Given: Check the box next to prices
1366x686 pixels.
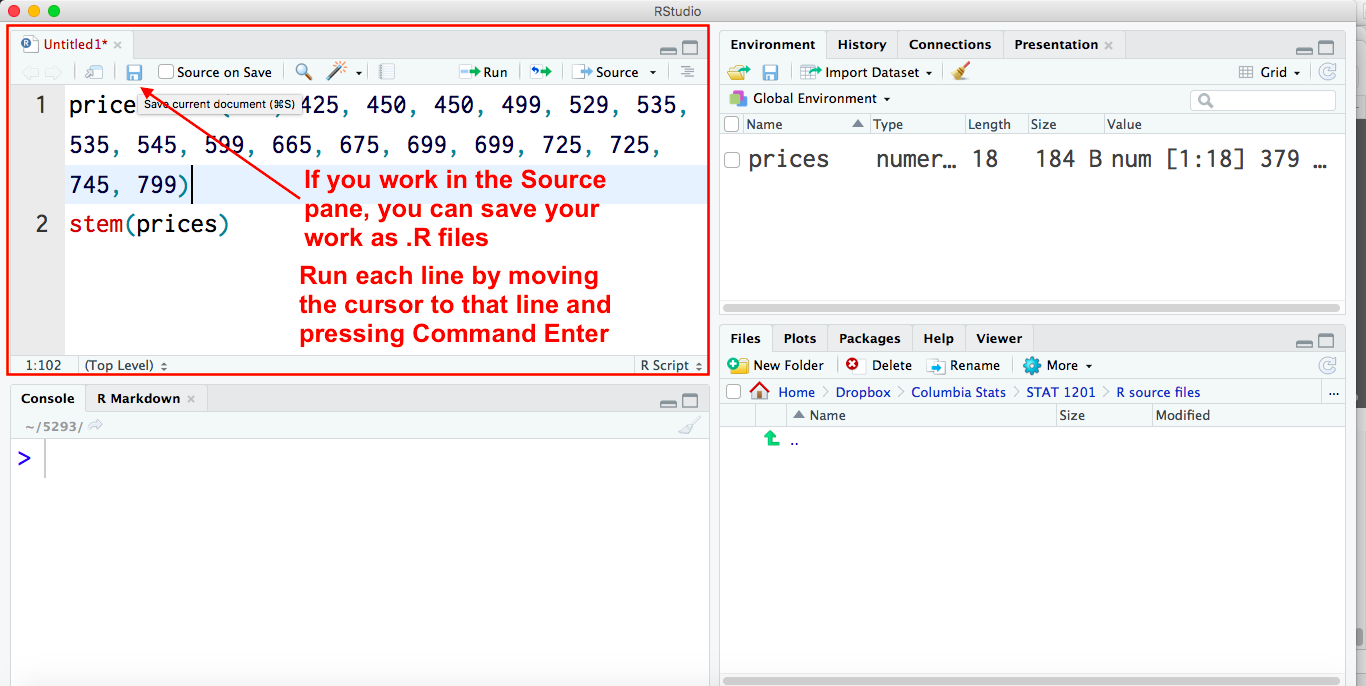Looking at the screenshot, I should [732, 160].
